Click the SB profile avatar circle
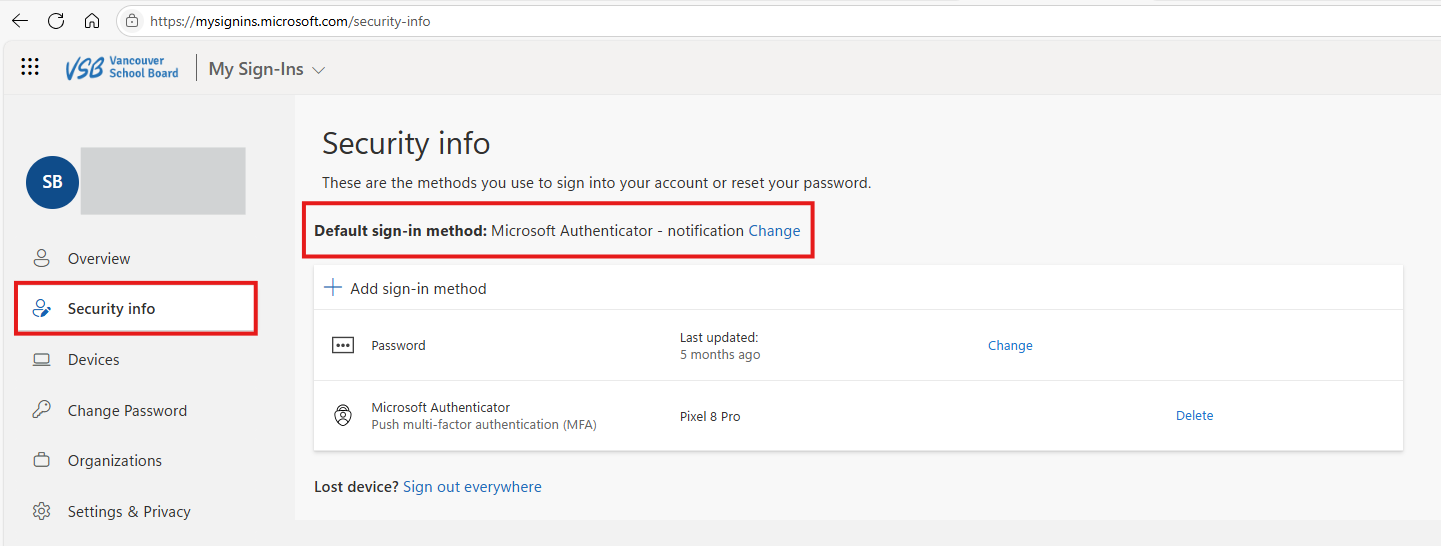Screen dimensions: 1441x546 (x=52, y=183)
